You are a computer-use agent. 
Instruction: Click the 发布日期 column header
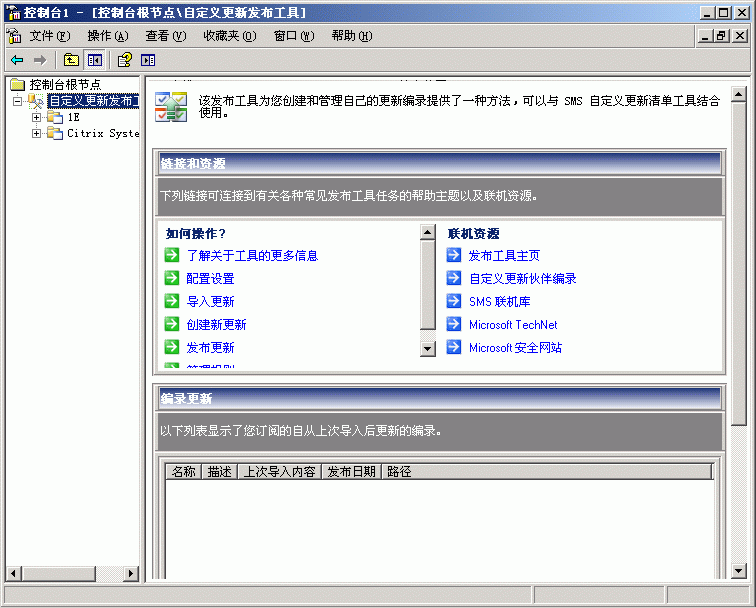[x=351, y=471]
